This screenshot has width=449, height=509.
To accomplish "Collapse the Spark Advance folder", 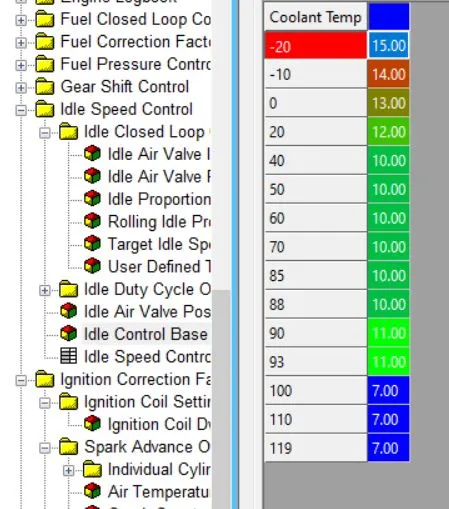I will point(45,448).
